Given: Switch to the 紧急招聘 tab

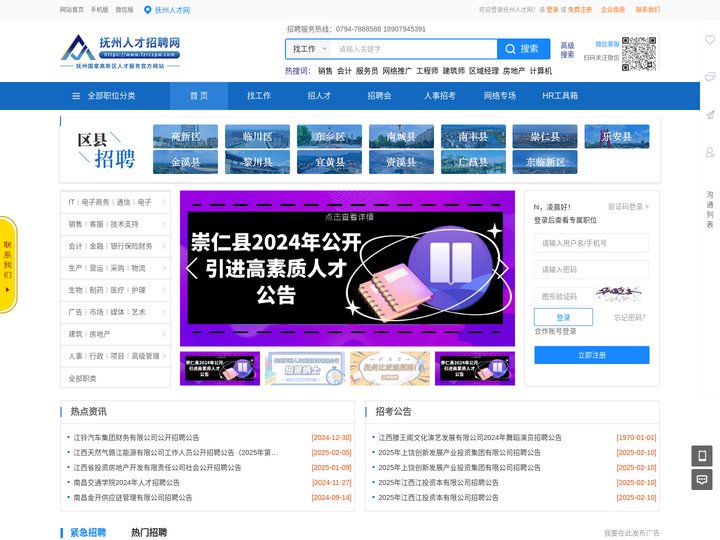Looking at the screenshot, I should coord(88,532).
